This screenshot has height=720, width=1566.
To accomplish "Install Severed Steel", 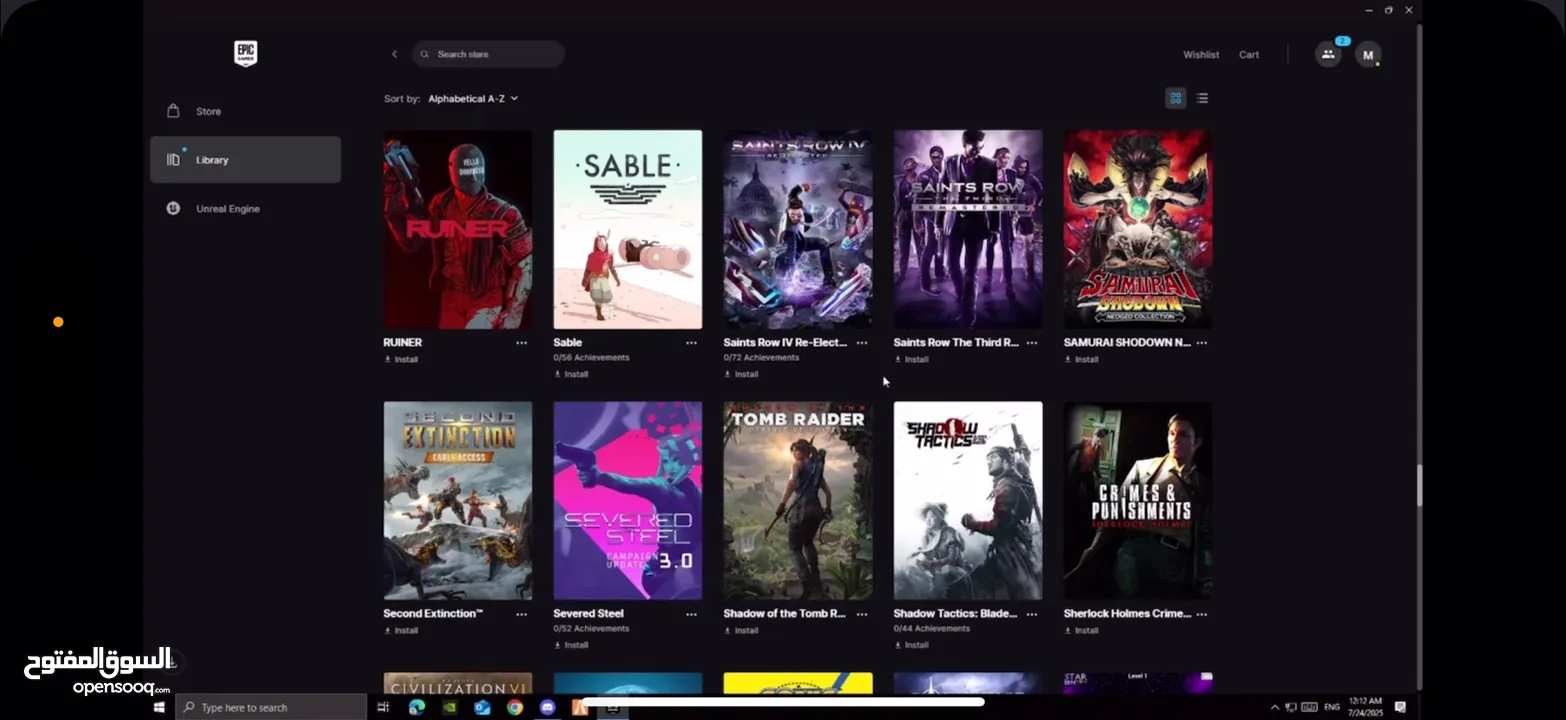I will pyautogui.click(x=572, y=646).
